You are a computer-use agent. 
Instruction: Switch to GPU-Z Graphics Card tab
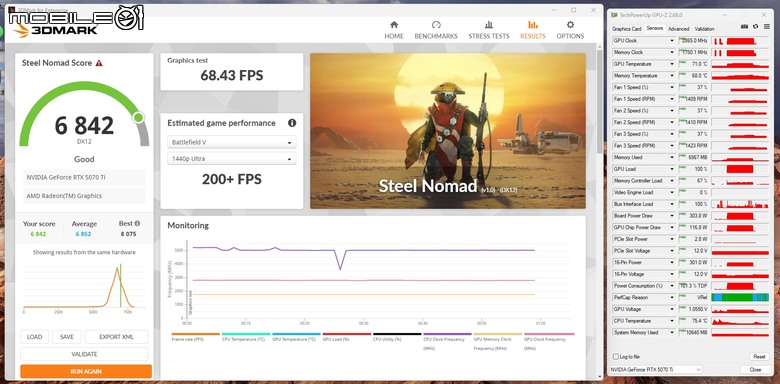pyautogui.click(x=626, y=29)
